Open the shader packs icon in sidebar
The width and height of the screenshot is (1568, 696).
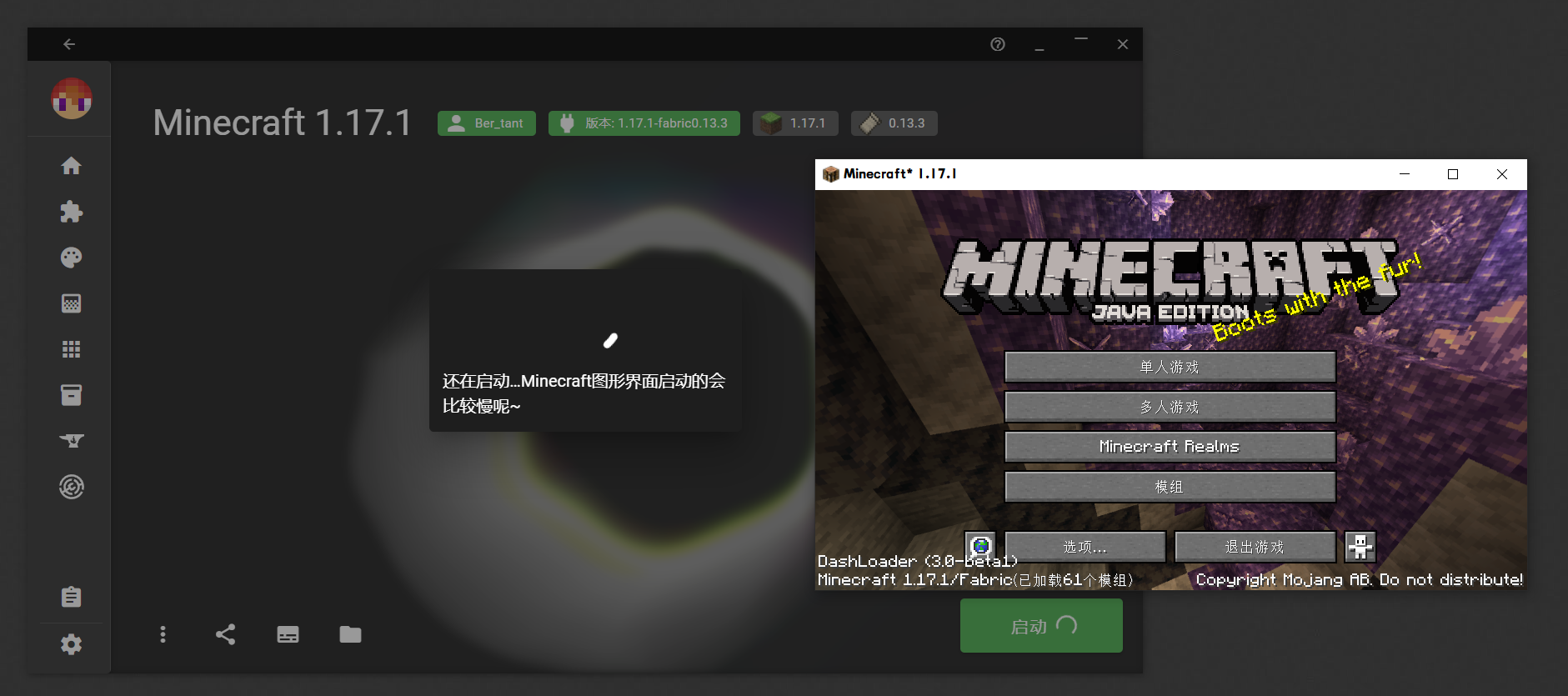coord(72,303)
